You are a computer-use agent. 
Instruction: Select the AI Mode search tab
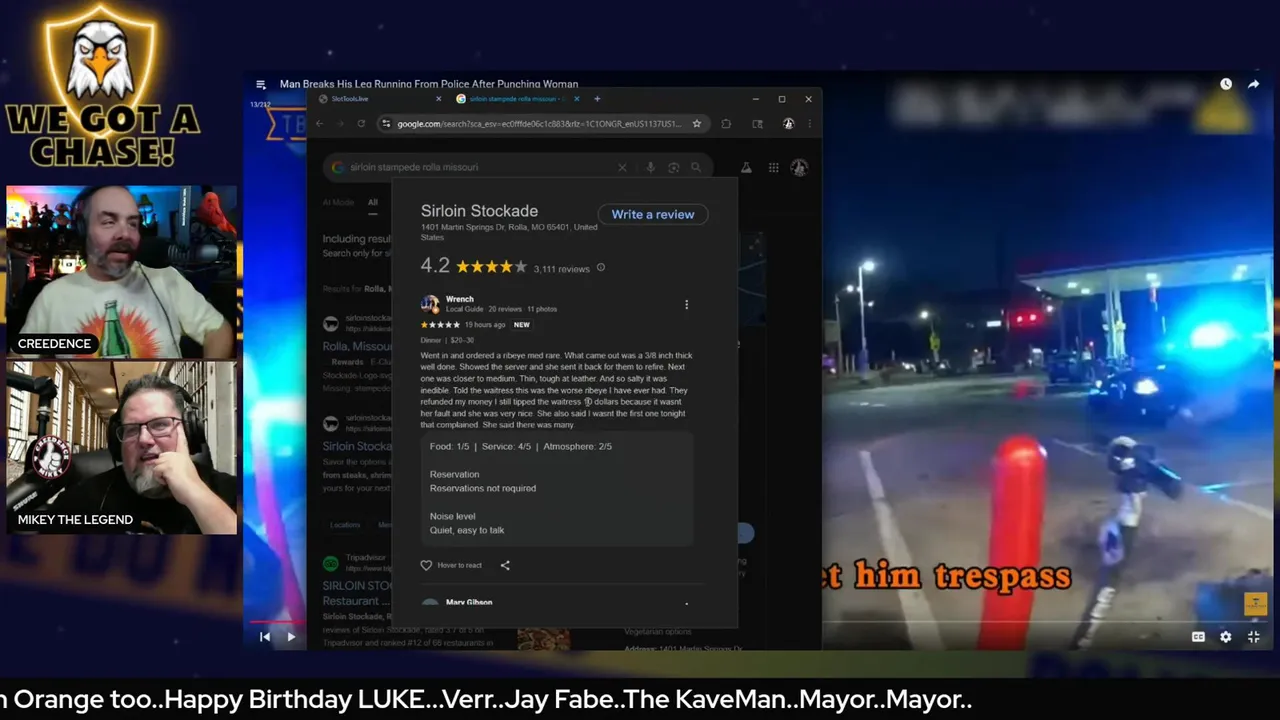tap(338, 202)
